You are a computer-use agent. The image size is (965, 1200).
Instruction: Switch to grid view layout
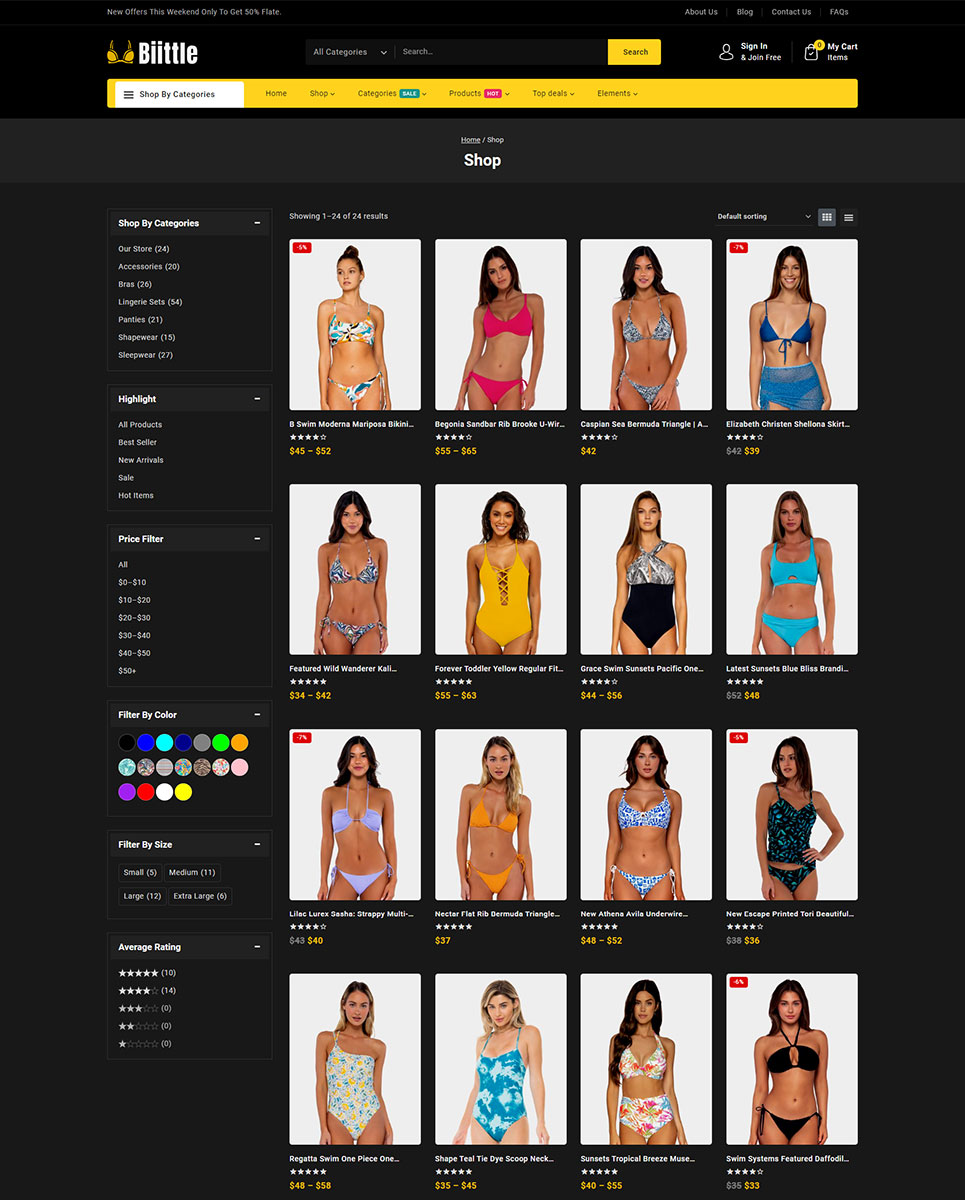[827, 217]
